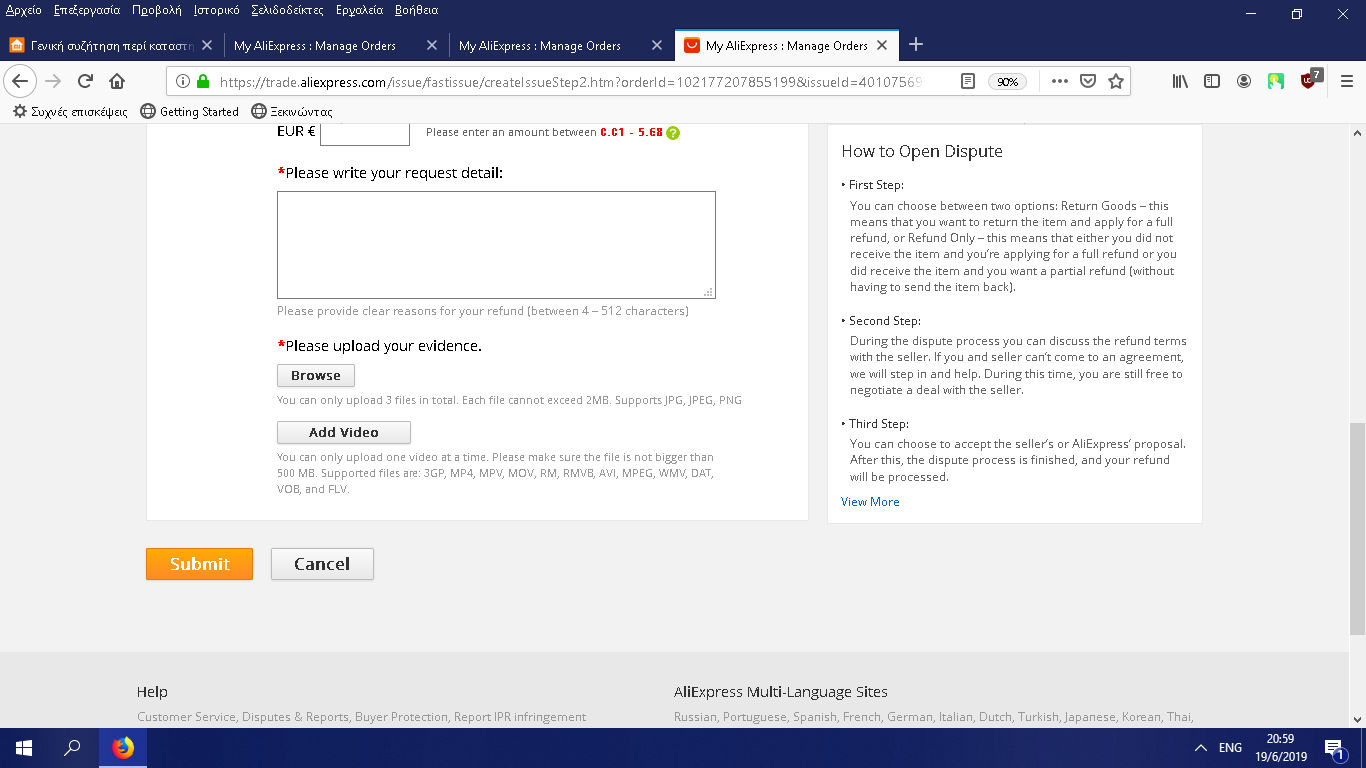Image resolution: width=1366 pixels, height=768 pixels.
Task: Cancel the dispute form
Action: point(322,564)
